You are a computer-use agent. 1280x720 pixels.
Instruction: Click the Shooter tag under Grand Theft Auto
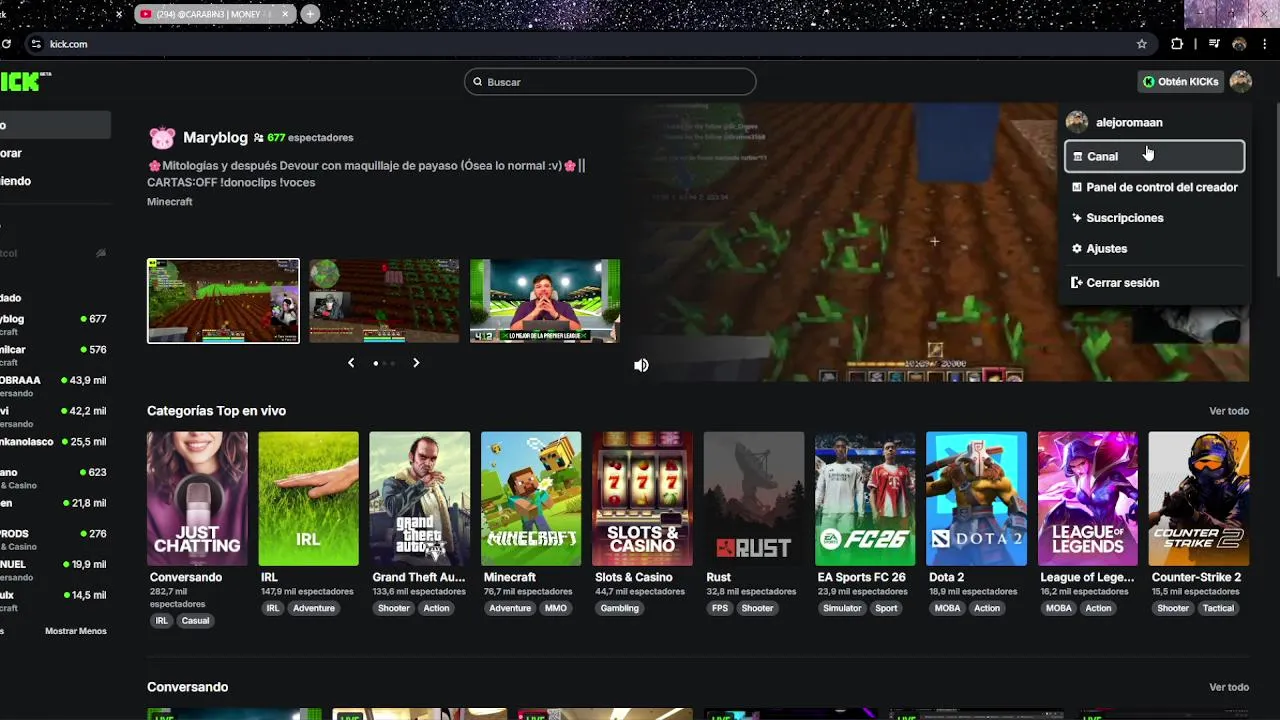pos(393,608)
